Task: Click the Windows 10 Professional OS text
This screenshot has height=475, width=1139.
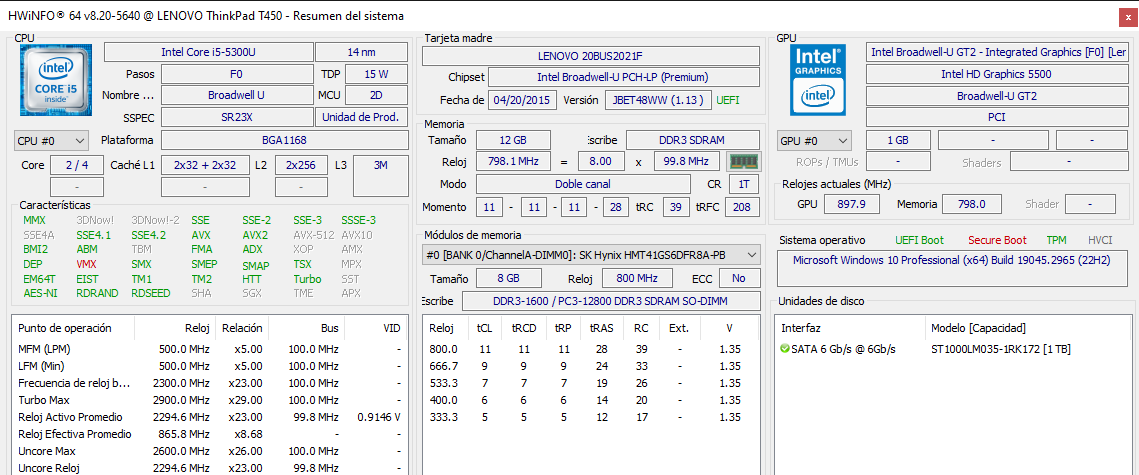Action: coord(939,260)
